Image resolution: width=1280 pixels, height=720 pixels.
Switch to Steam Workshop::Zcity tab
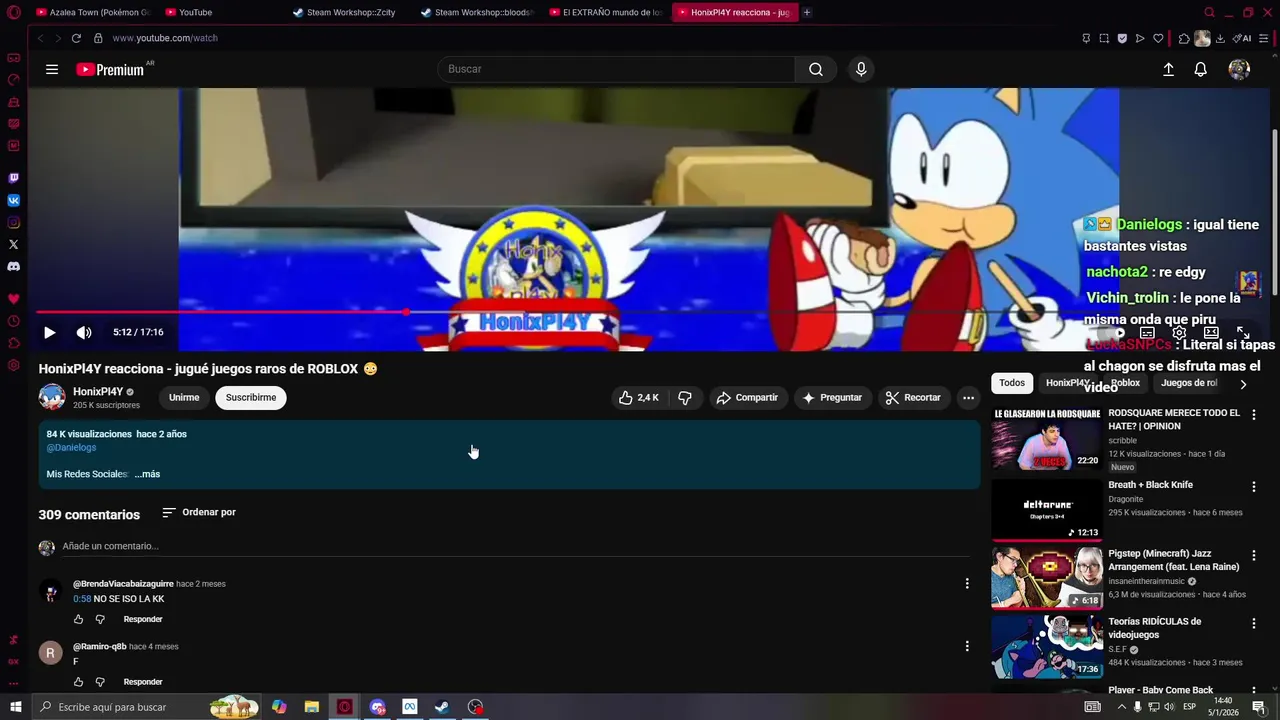point(351,12)
